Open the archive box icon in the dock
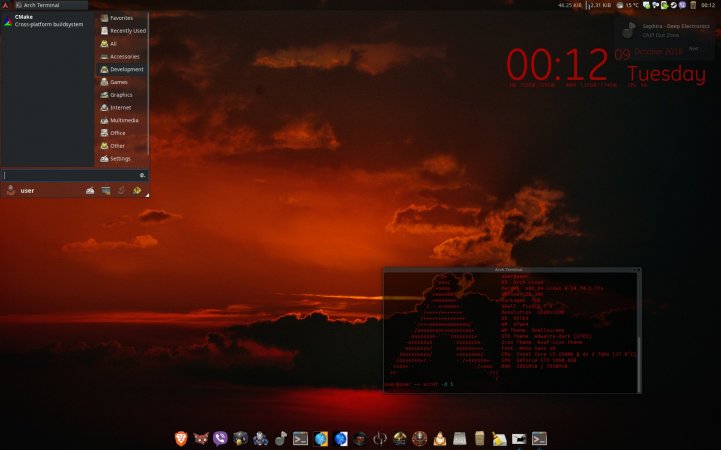 479,439
